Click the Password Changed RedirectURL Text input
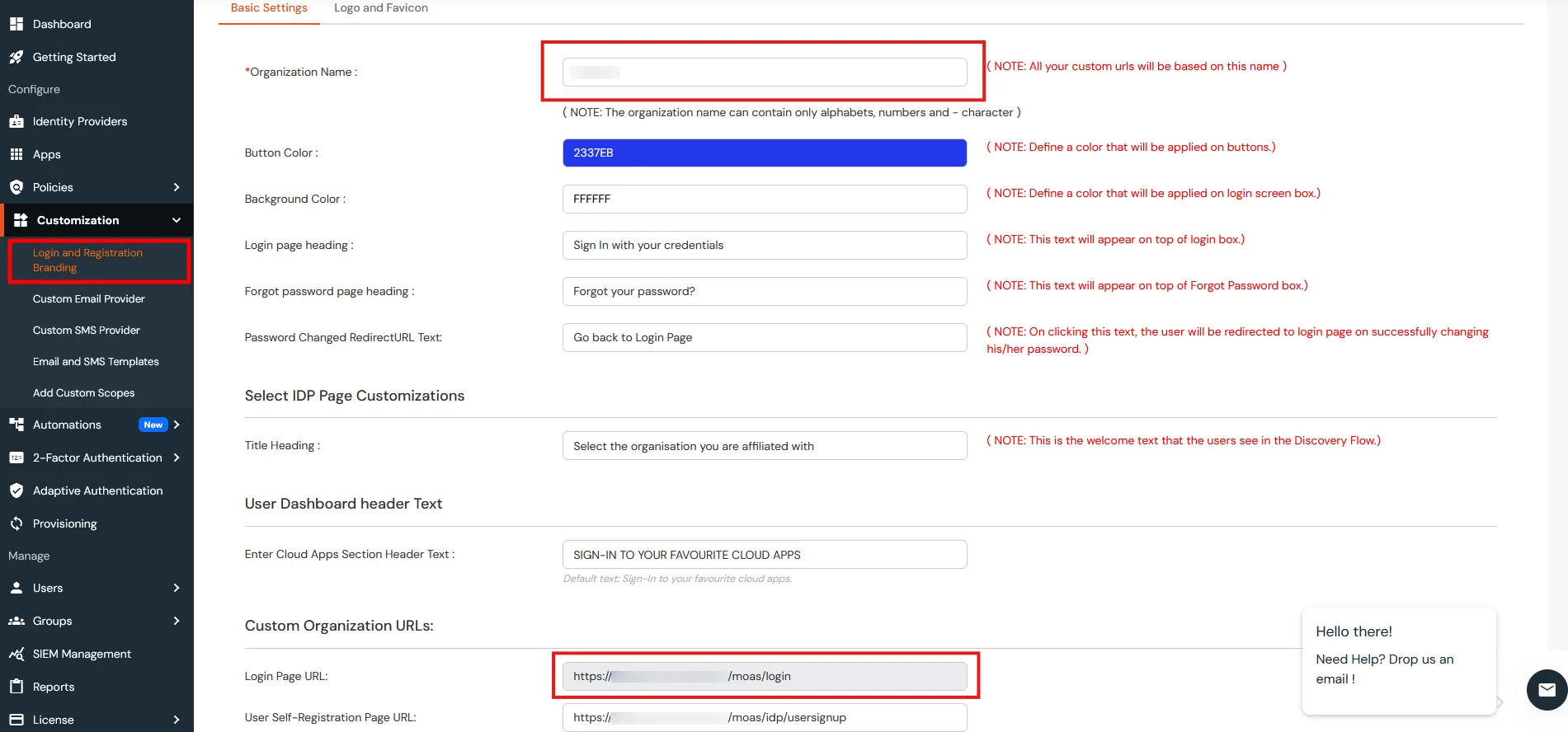1568x732 pixels. [x=765, y=337]
